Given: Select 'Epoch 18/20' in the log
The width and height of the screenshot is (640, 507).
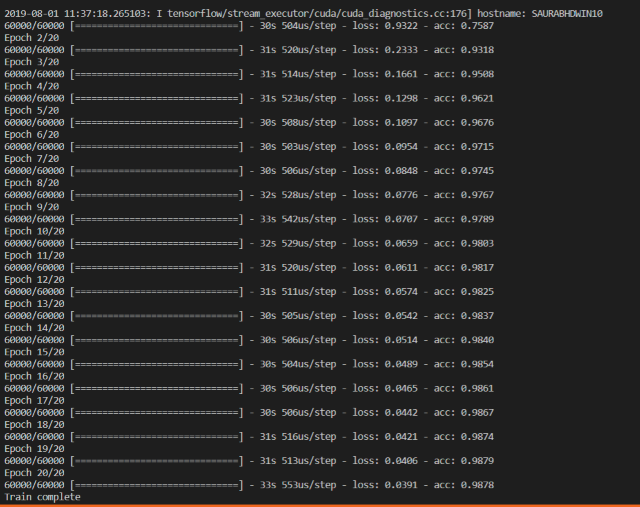Looking at the screenshot, I should (35, 425).
